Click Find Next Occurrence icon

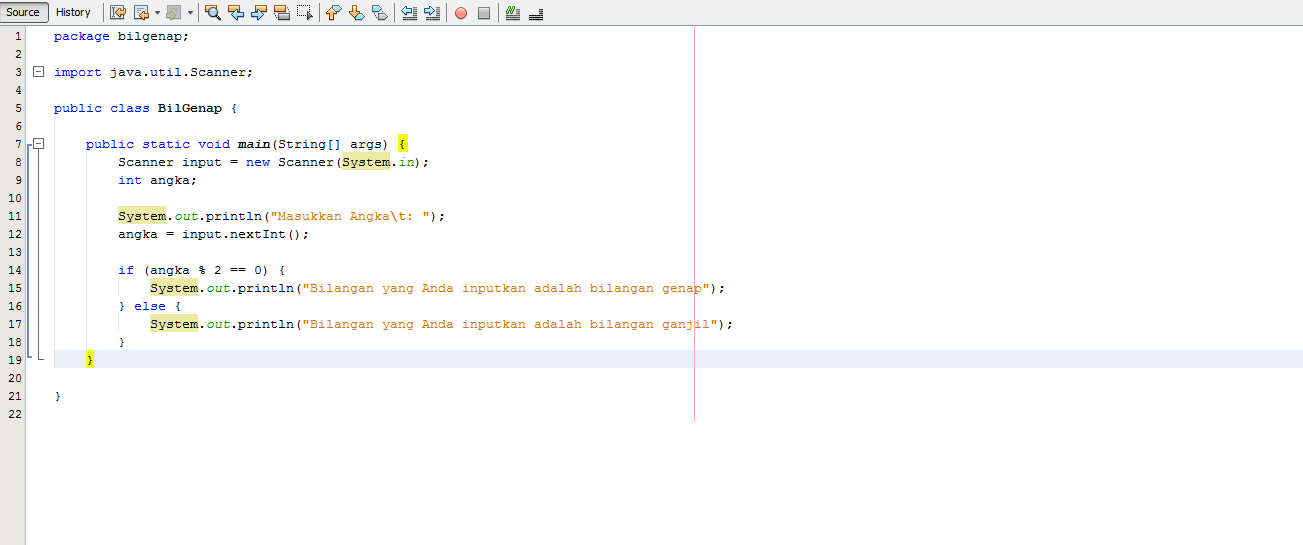[259, 13]
